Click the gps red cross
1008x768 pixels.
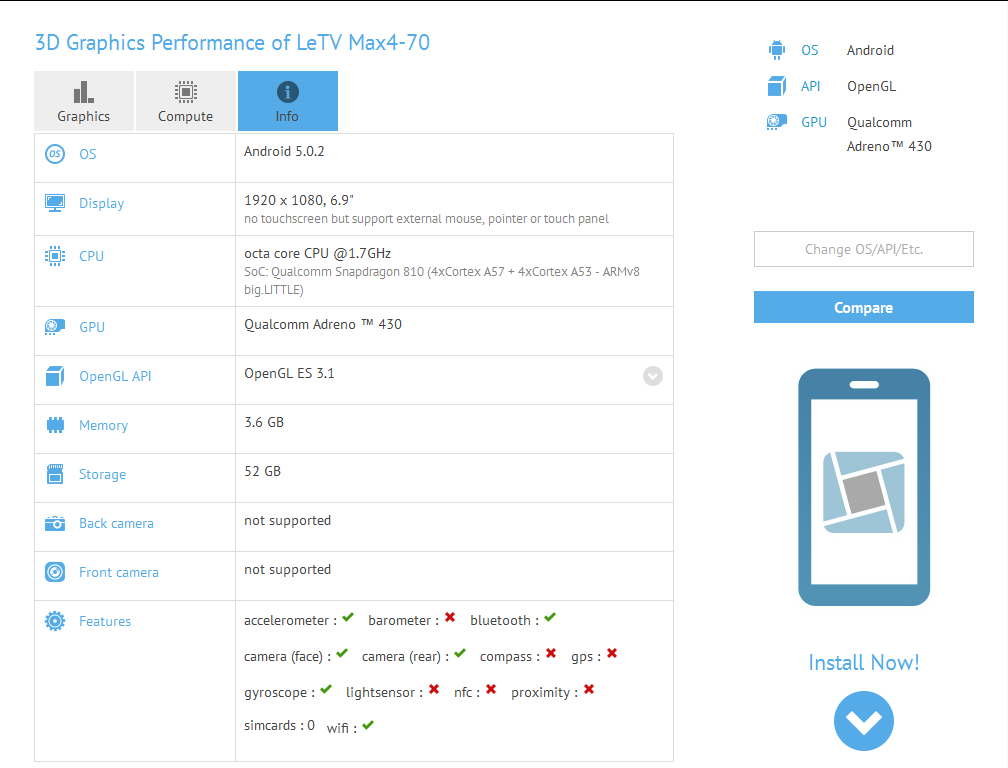coord(612,654)
